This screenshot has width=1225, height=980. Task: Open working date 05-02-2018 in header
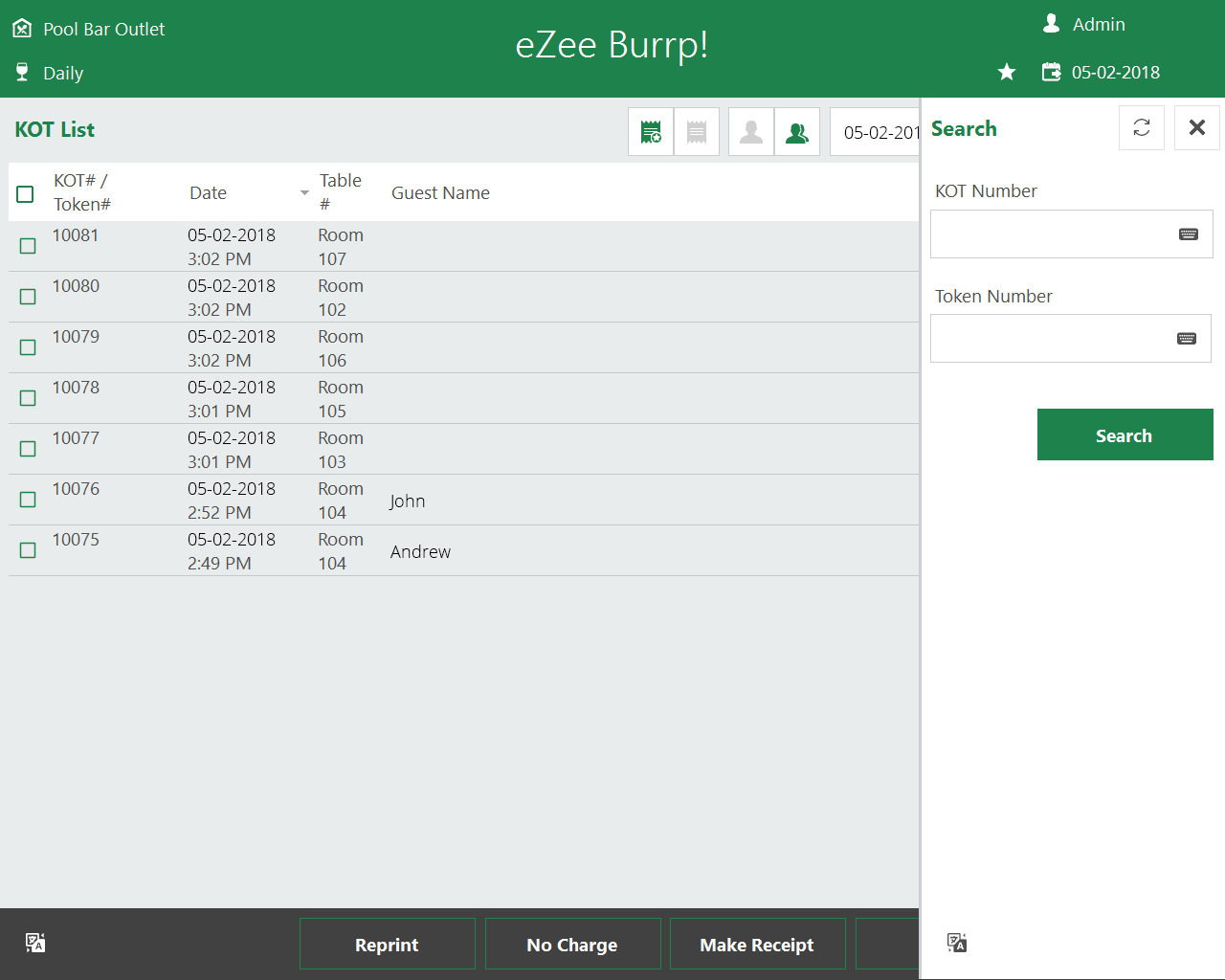coord(1114,73)
